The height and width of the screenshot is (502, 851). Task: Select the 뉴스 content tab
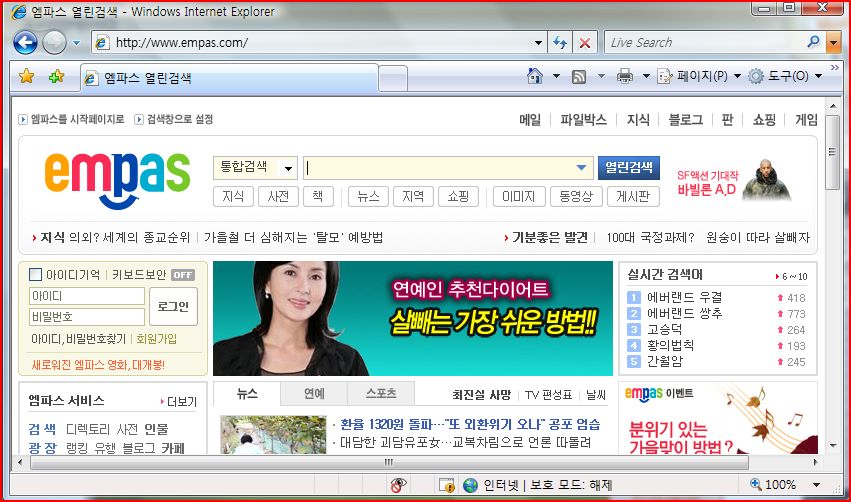point(247,394)
